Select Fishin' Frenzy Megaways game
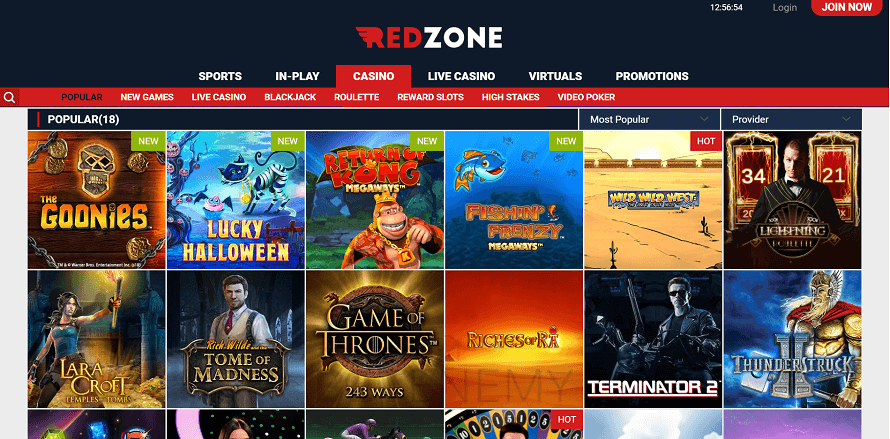 514,200
